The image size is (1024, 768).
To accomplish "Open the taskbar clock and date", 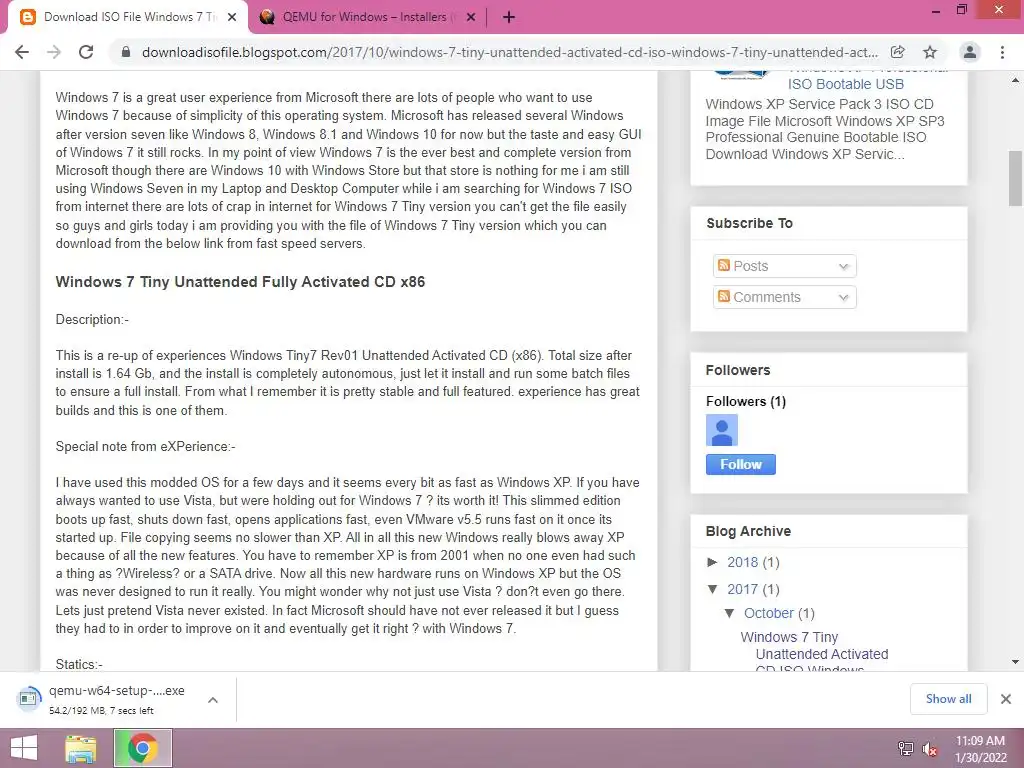I will [x=980, y=749].
